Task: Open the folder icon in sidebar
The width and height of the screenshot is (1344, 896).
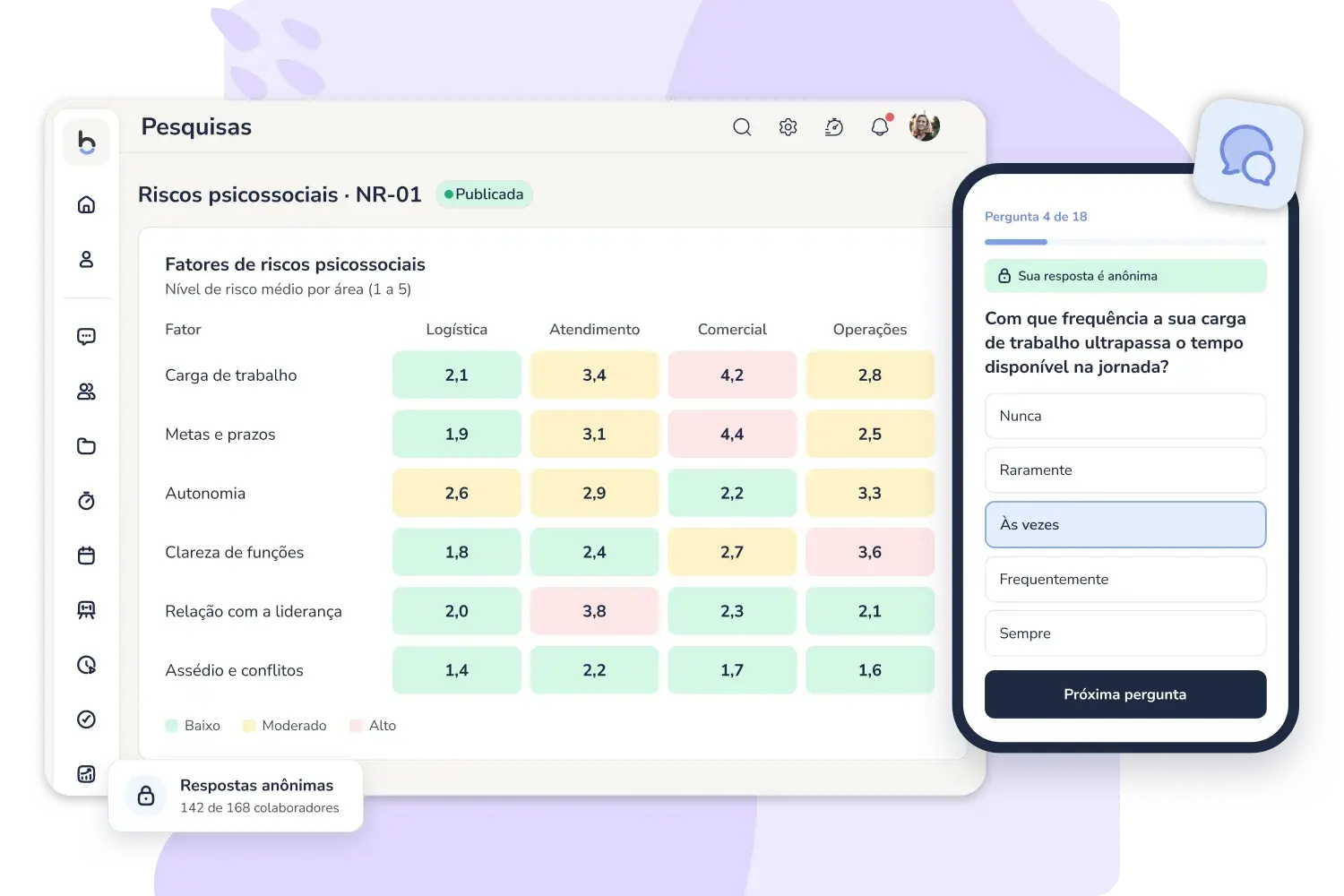Action: coord(87,446)
